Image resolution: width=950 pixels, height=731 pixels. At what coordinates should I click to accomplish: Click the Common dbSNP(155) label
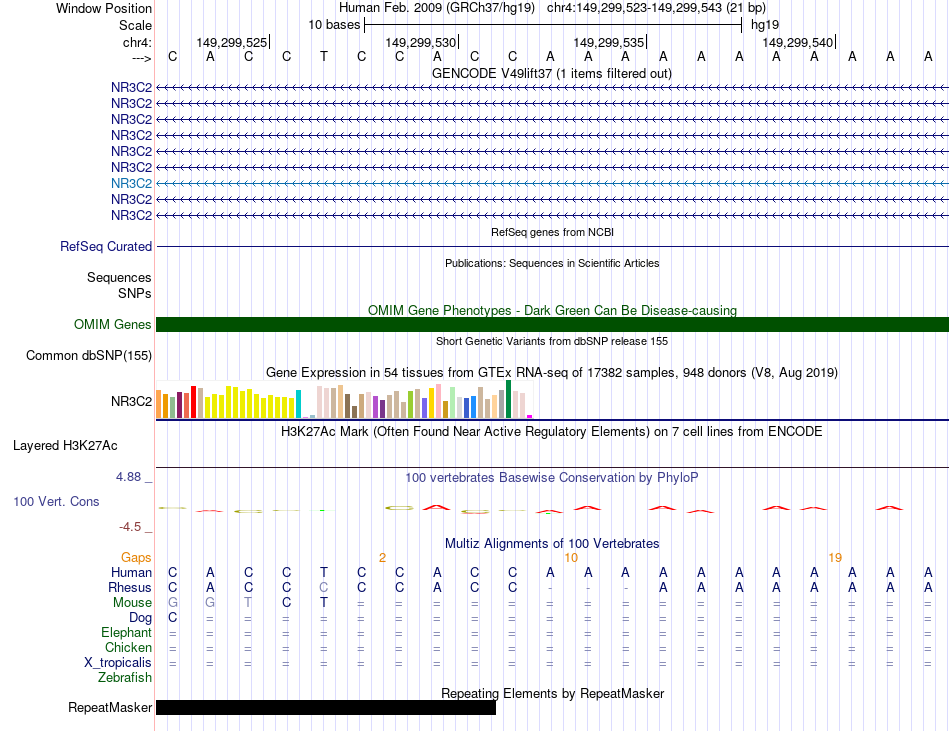pyautogui.click(x=89, y=356)
